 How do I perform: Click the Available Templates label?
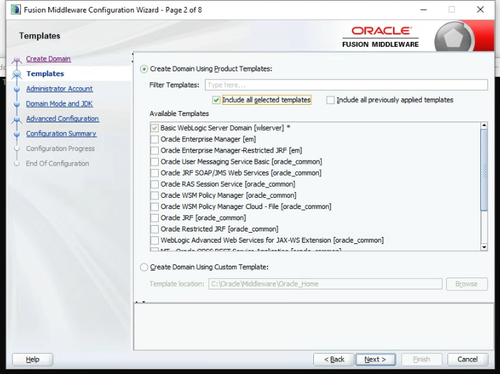tap(179, 114)
